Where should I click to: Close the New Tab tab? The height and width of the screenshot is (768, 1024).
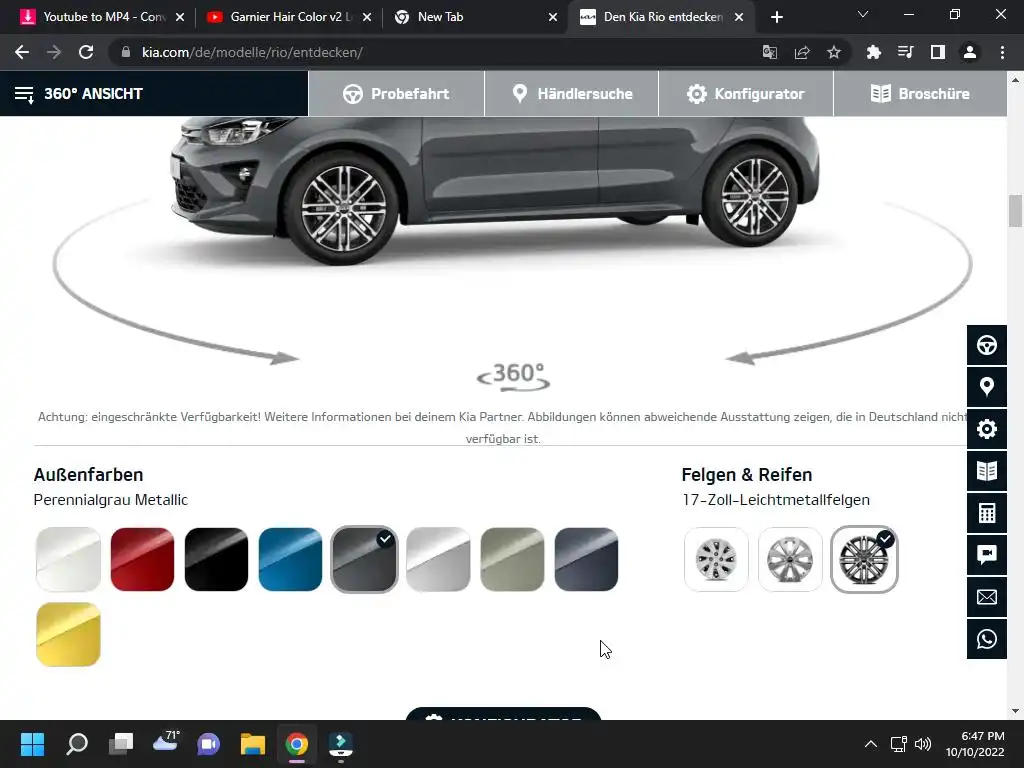pyautogui.click(x=553, y=18)
